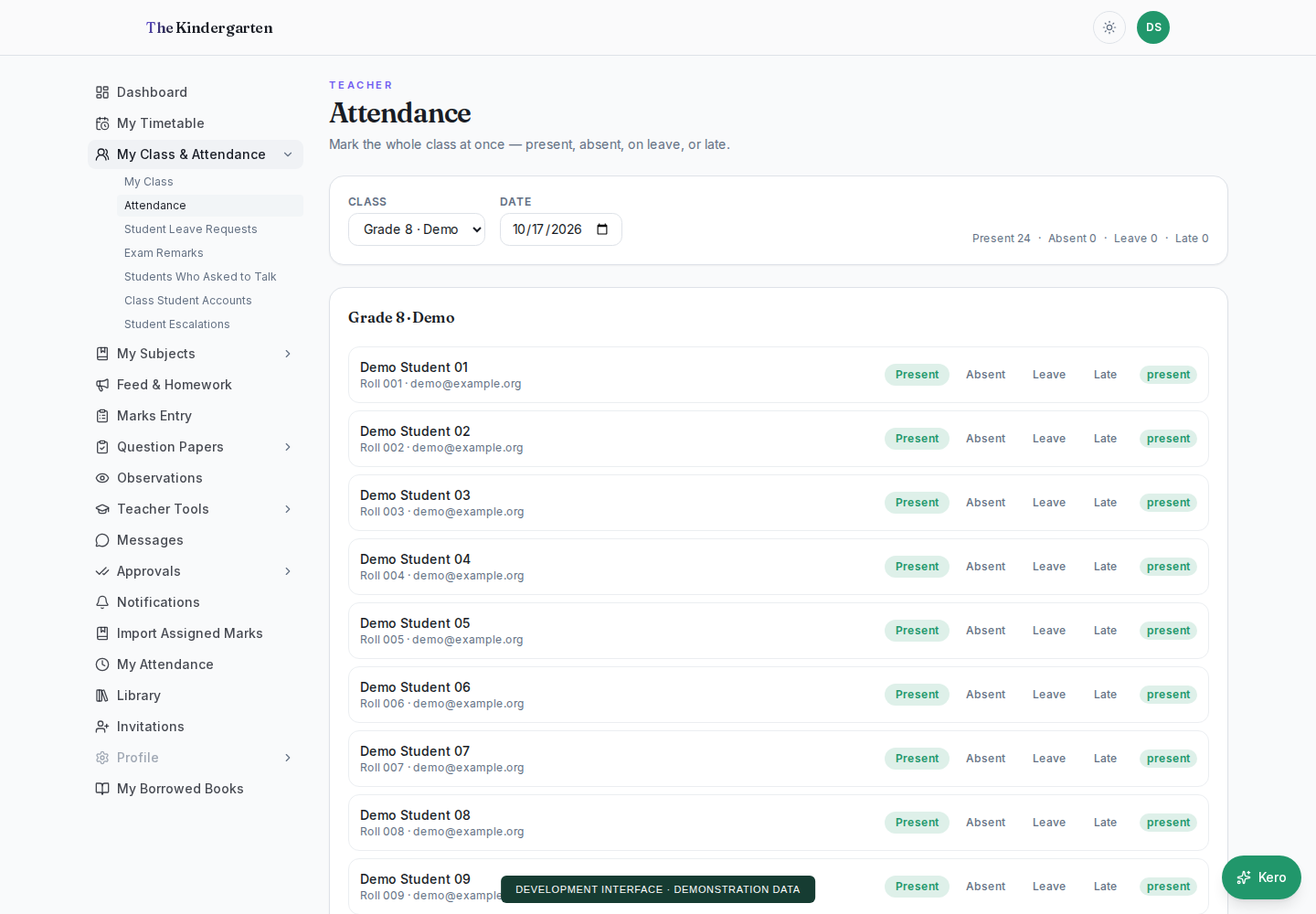Open the date picker calendar icon
1316x914 pixels.
[602, 229]
